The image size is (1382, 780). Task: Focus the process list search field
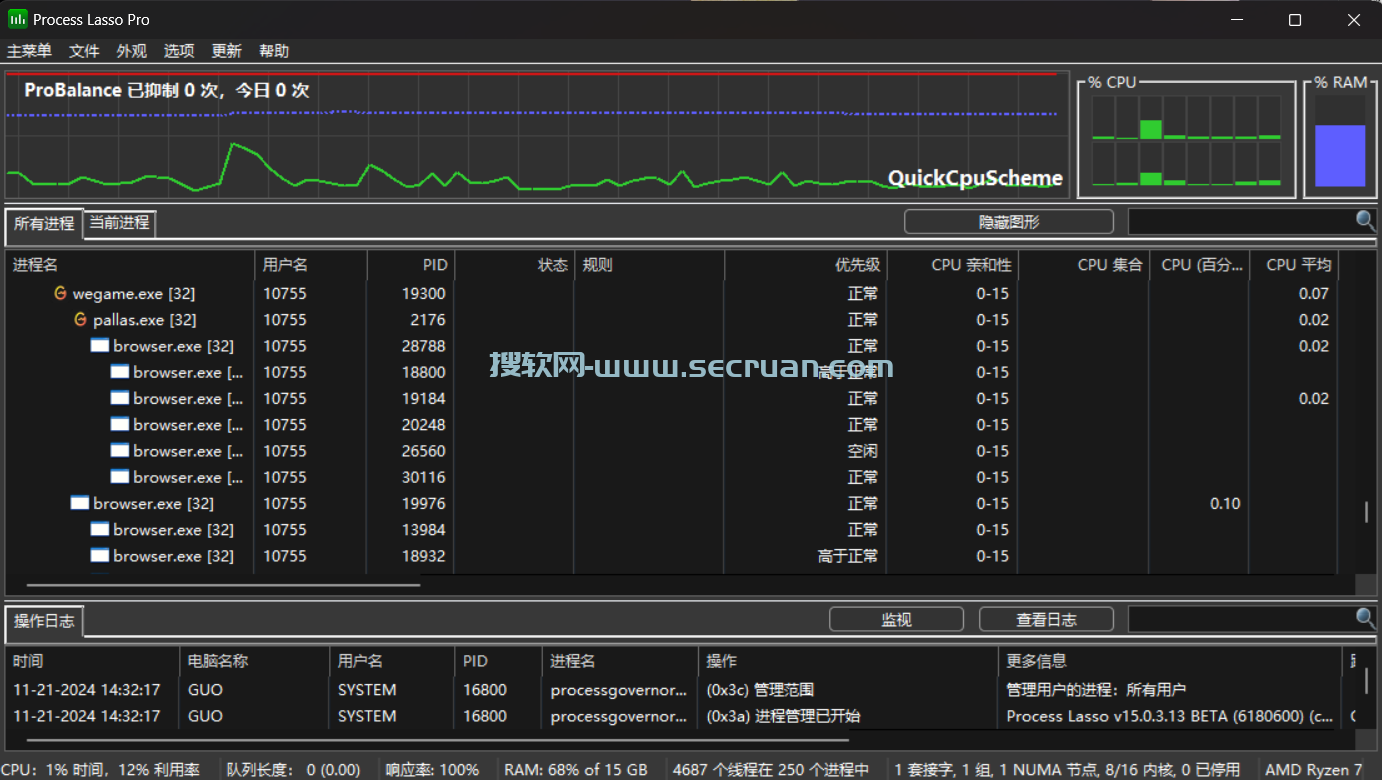coord(1241,221)
